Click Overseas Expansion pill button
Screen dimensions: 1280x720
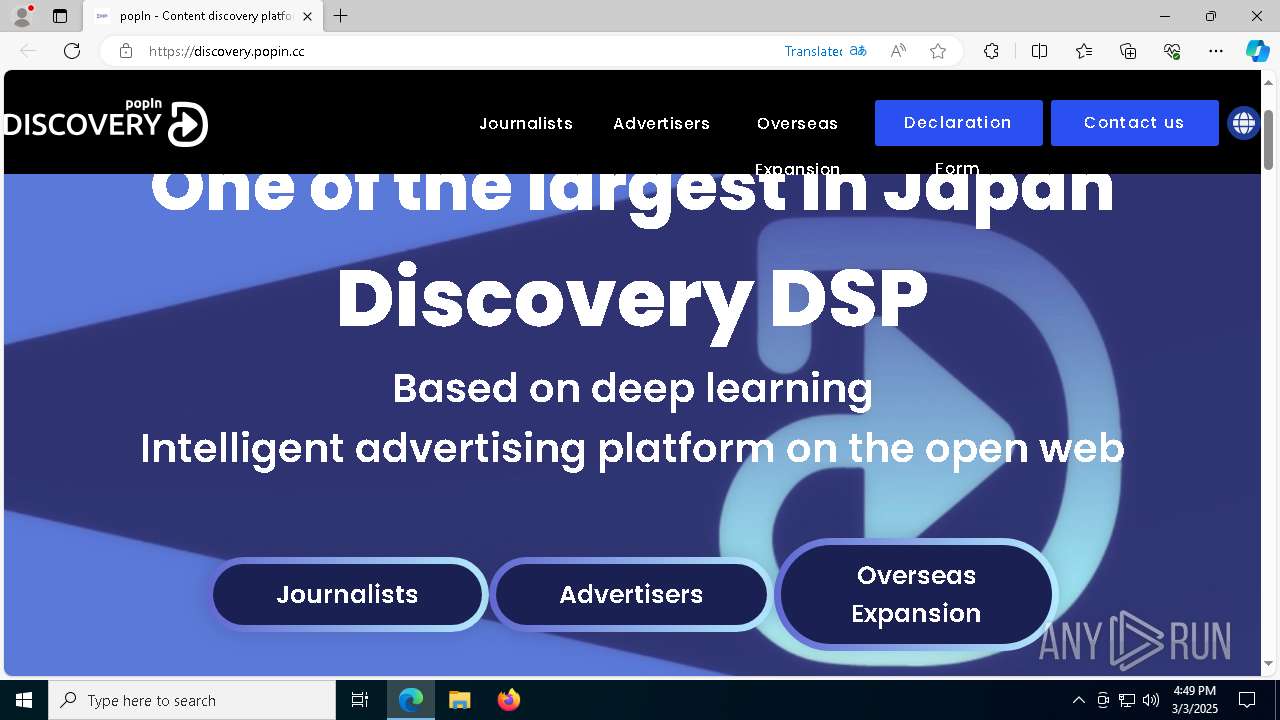[x=916, y=594]
